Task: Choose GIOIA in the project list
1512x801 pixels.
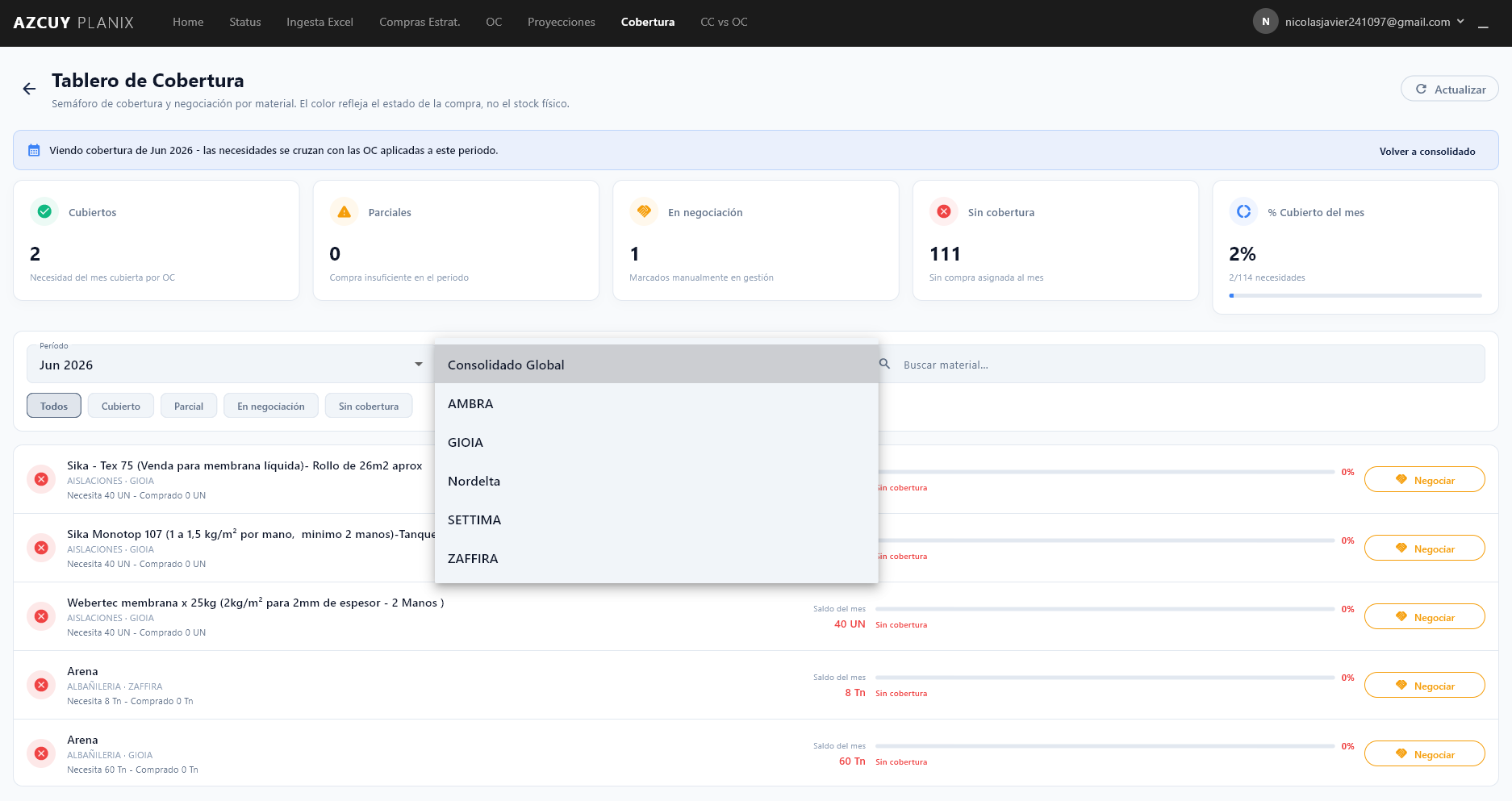Action: (656, 442)
